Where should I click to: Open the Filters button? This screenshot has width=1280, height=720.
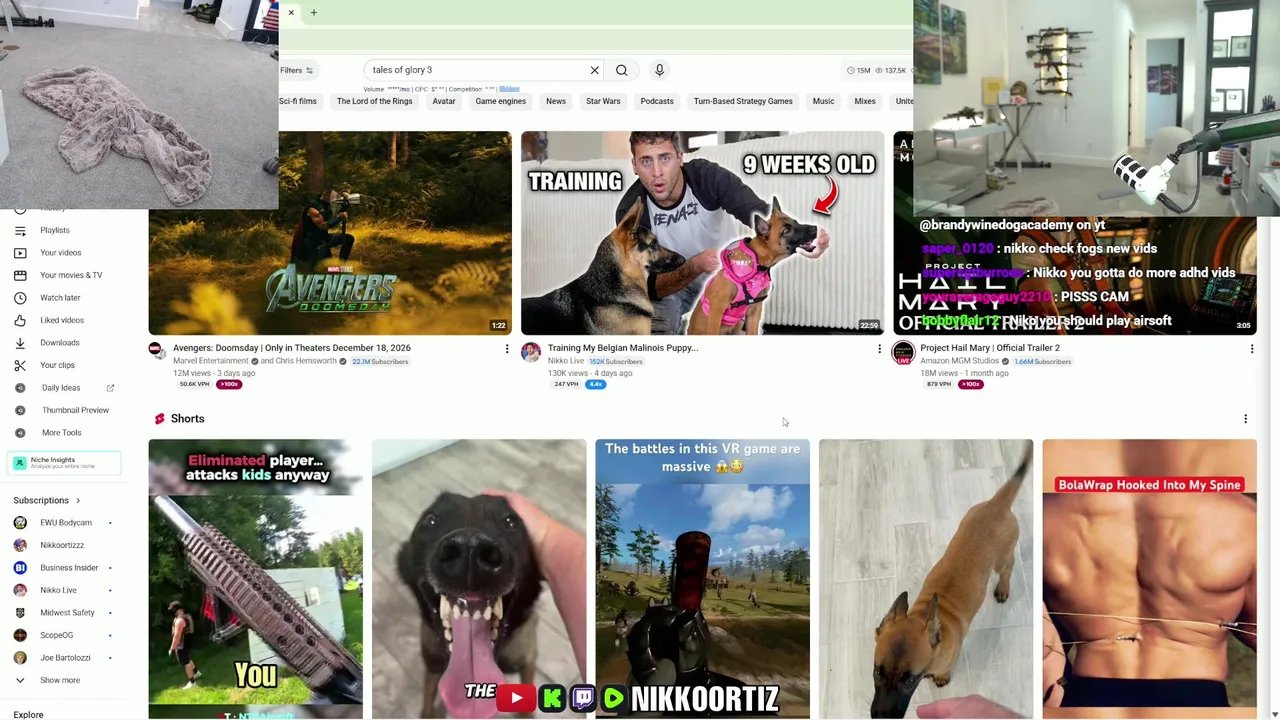[296, 70]
